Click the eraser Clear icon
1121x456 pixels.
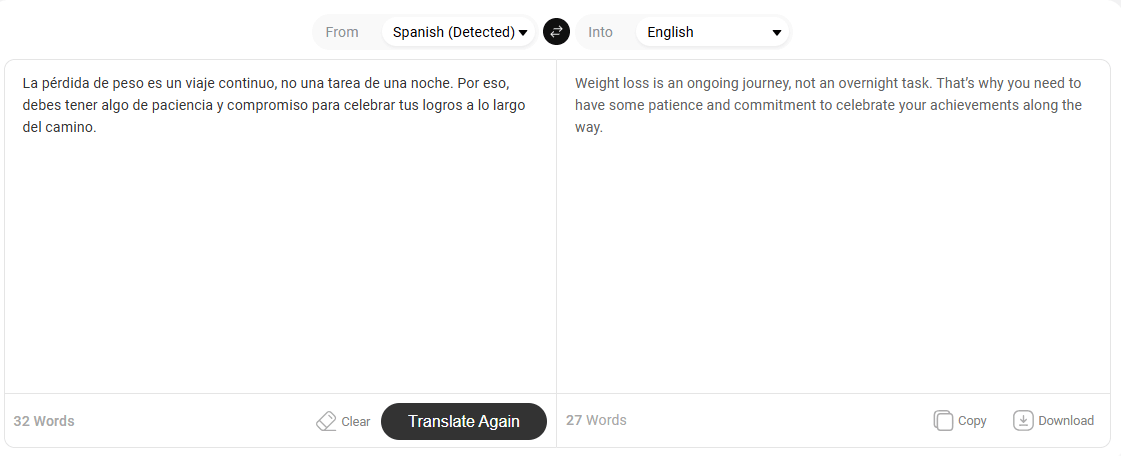pos(326,421)
